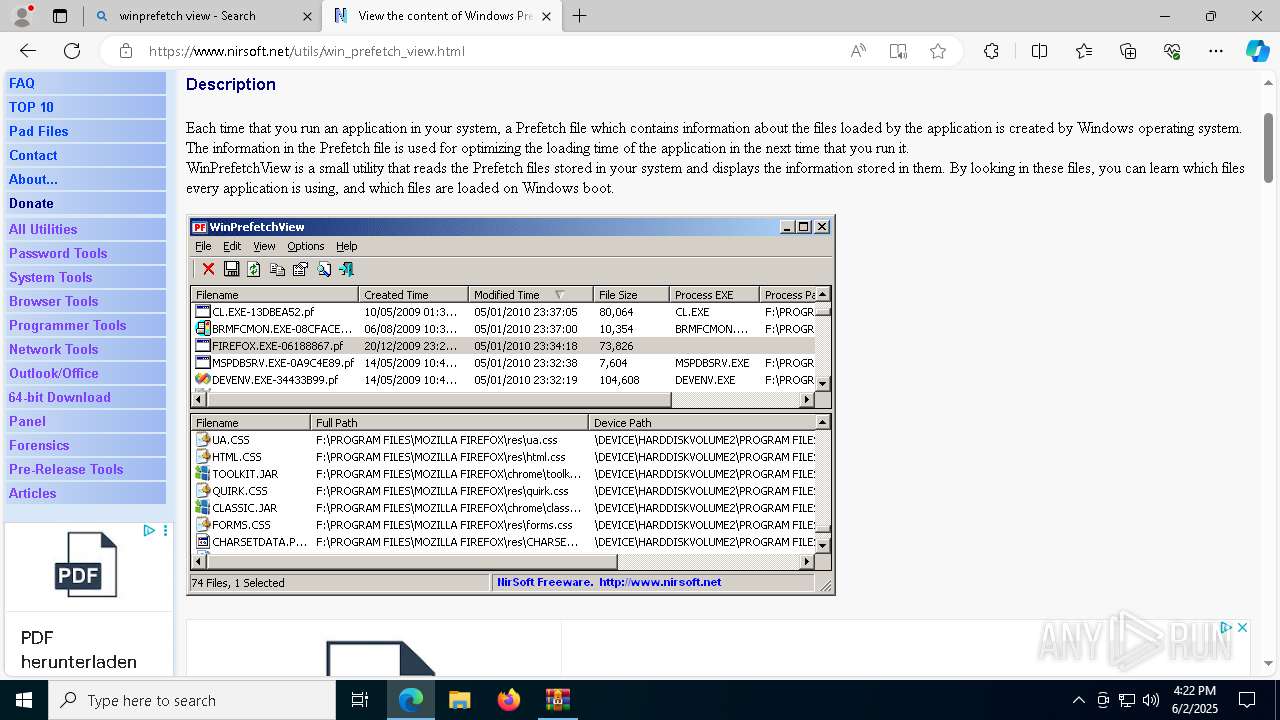Open Favorites list icon
The width and height of the screenshot is (1280, 720).
[1084, 51]
